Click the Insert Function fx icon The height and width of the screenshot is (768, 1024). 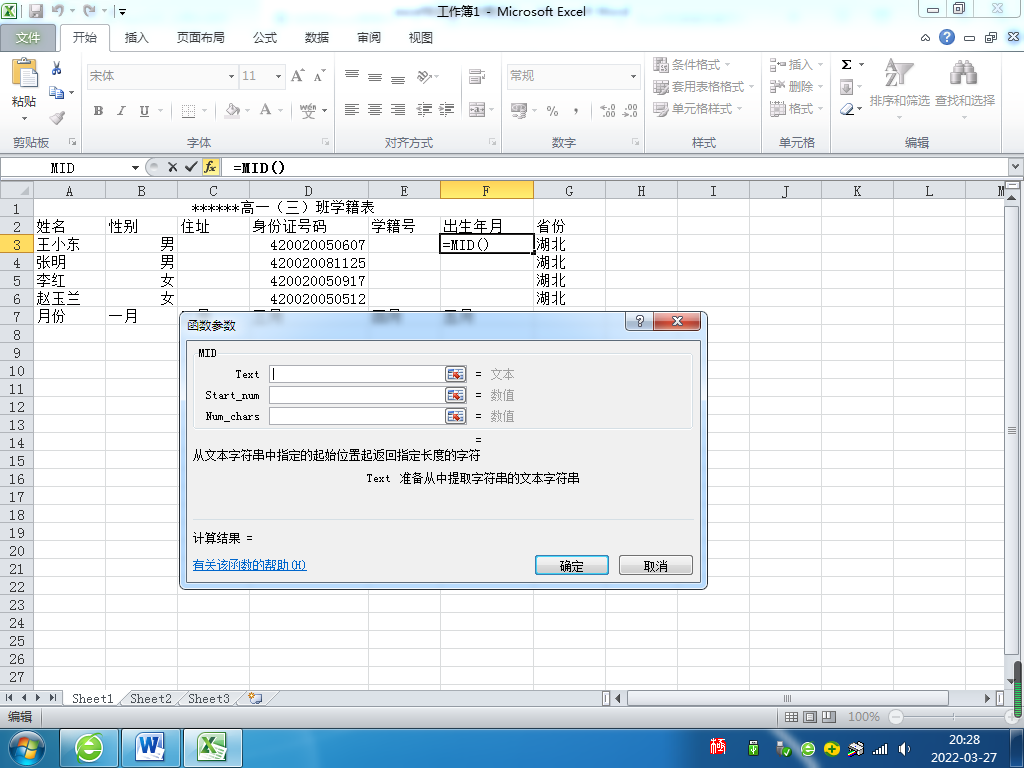pyautogui.click(x=210, y=167)
